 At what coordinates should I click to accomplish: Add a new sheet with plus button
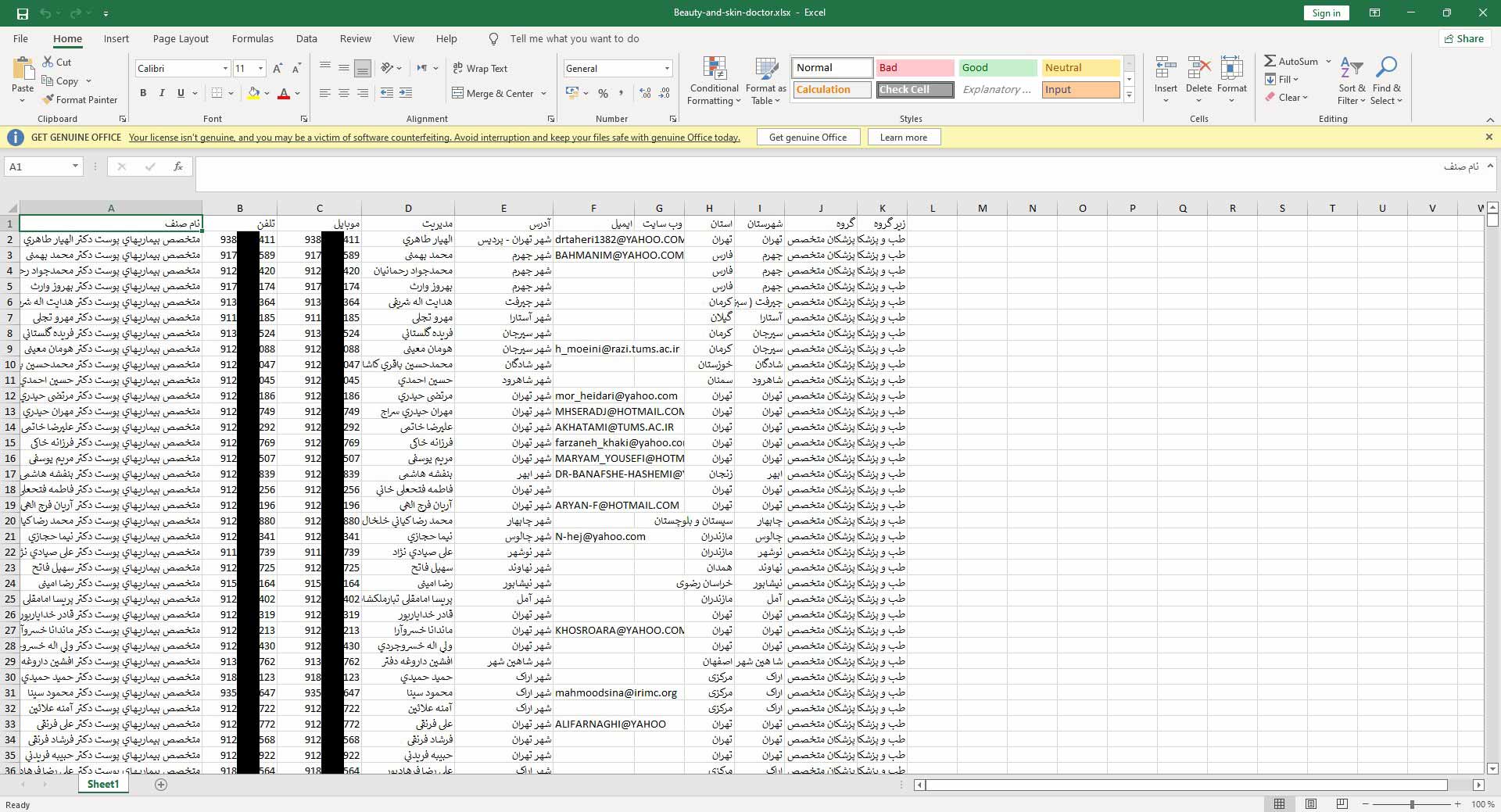[161, 785]
